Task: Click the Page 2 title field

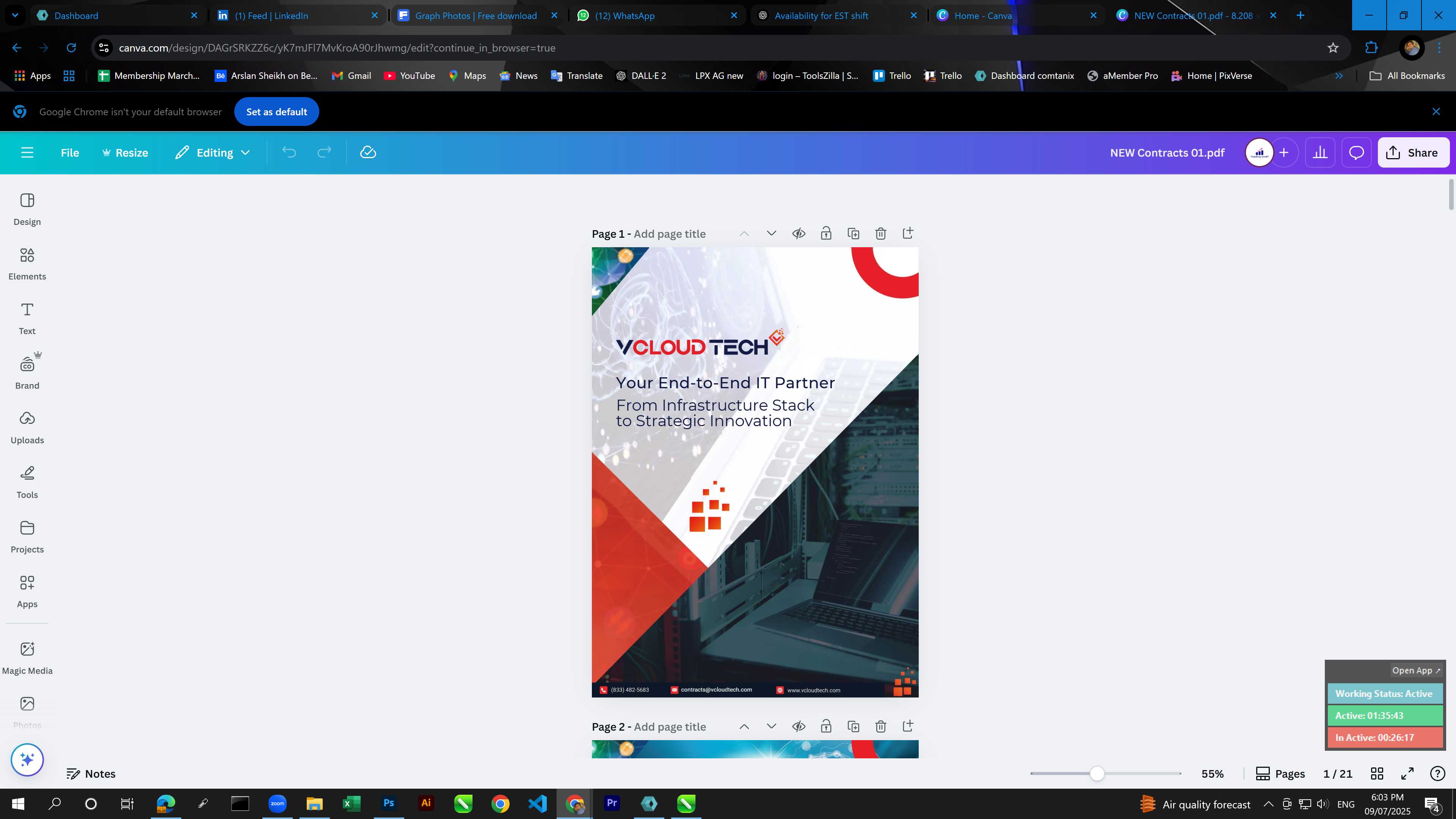Action: 669,727
